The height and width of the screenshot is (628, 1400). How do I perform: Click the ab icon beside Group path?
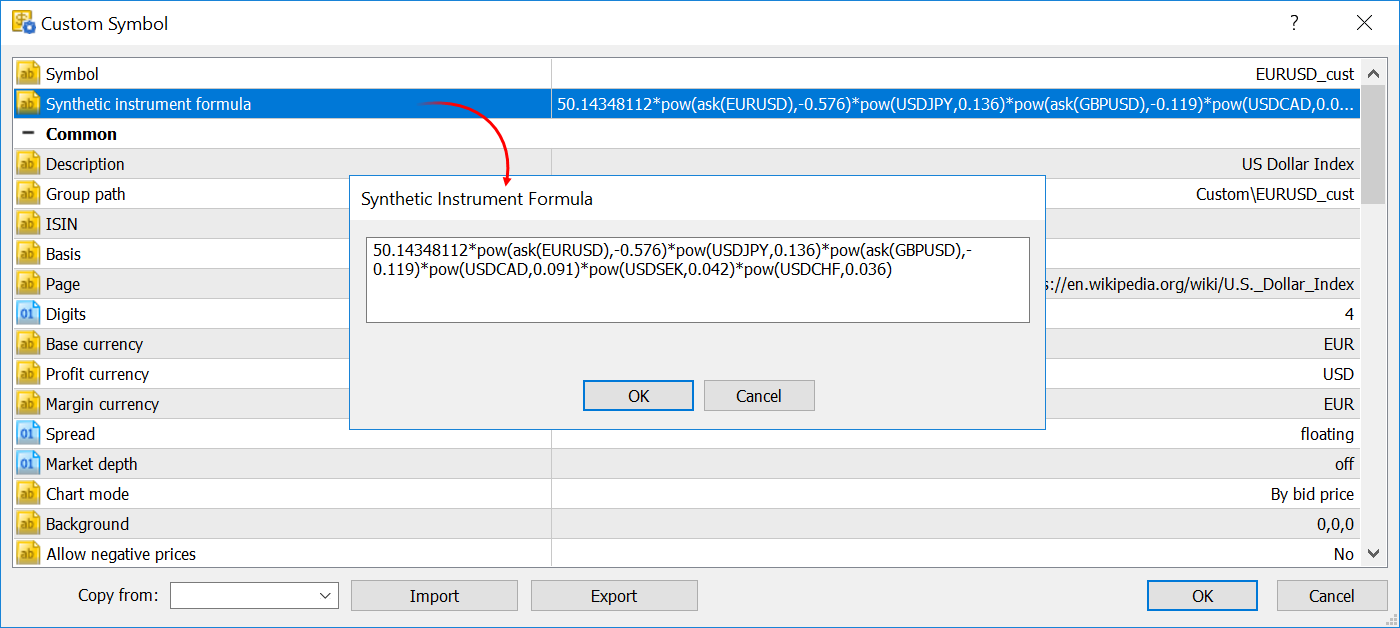point(26,193)
